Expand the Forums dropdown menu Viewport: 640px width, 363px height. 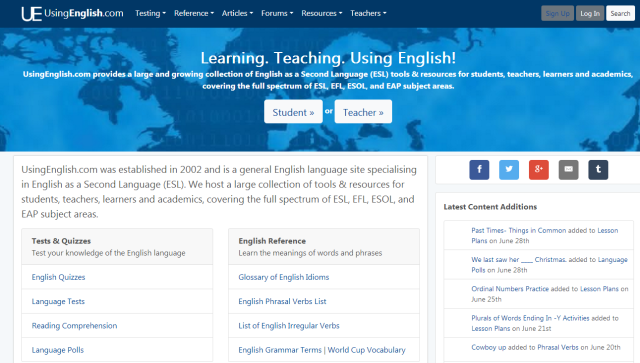click(277, 13)
